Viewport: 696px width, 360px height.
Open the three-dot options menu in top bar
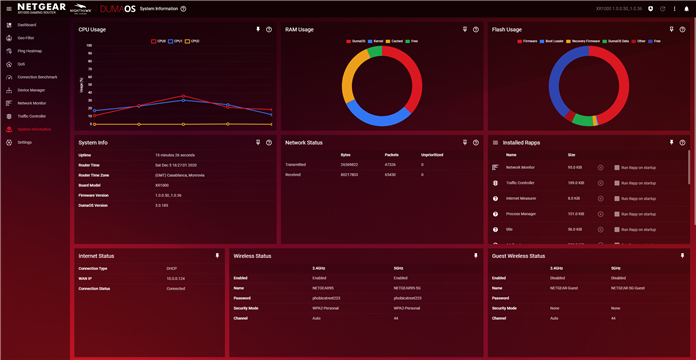click(675, 9)
